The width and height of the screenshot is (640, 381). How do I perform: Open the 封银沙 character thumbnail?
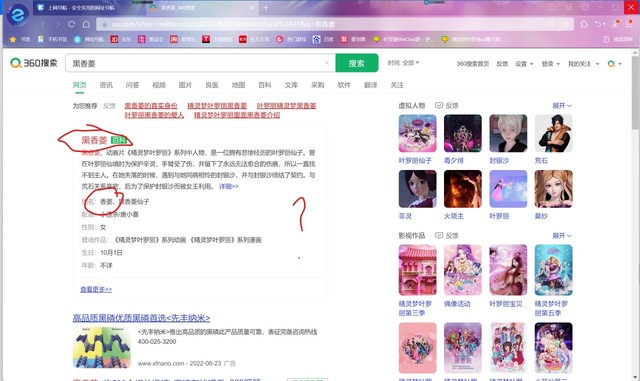coord(508,134)
